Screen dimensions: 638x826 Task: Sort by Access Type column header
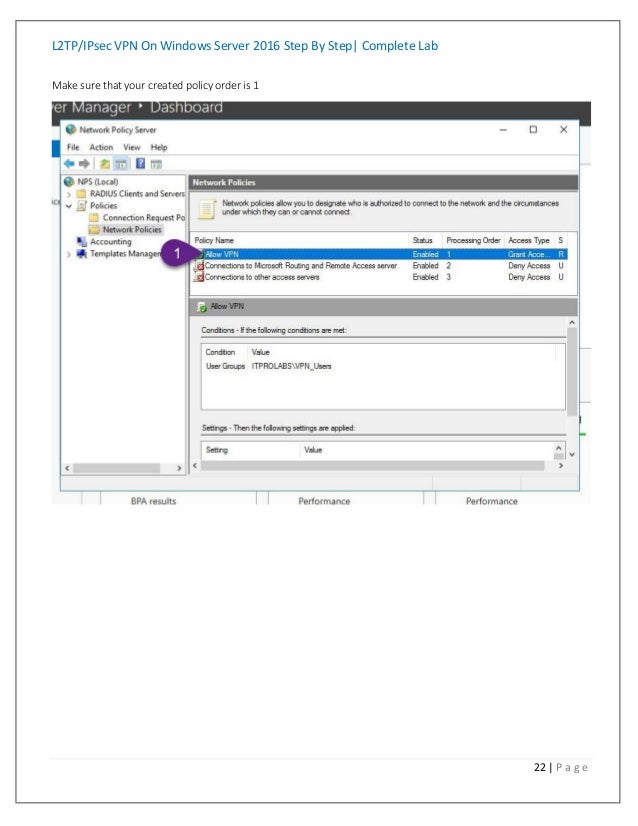(x=528, y=240)
